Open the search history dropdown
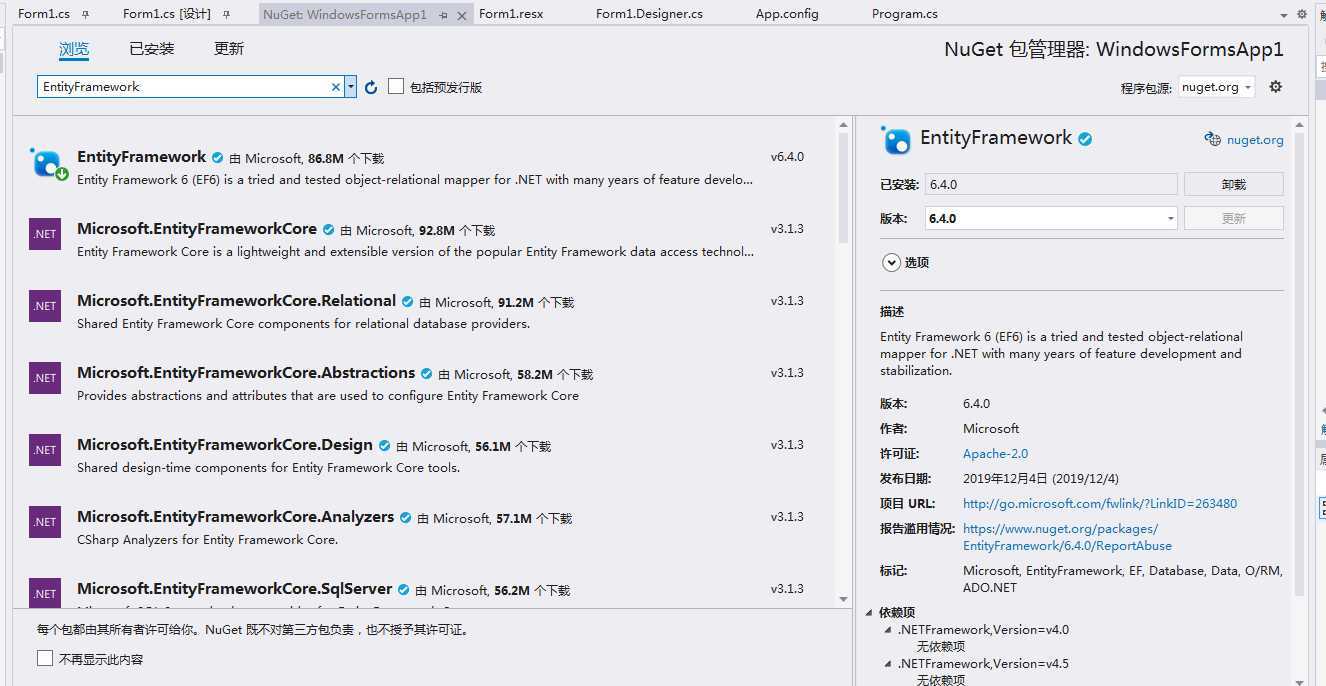The width and height of the screenshot is (1326, 686). tap(351, 87)
